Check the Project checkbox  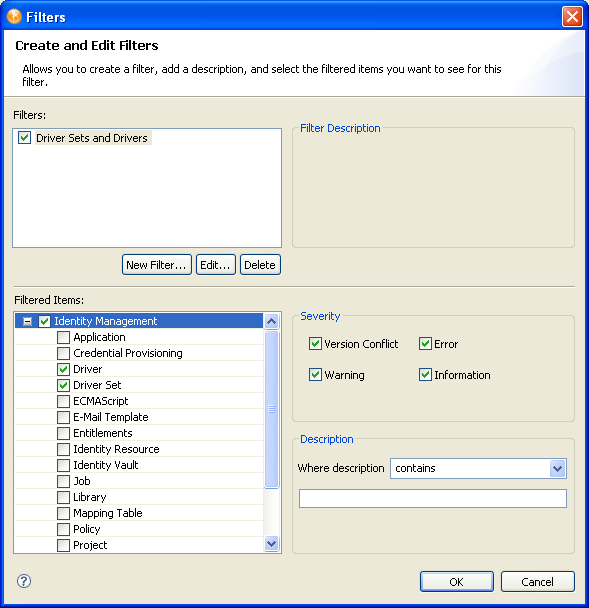click(x=63, y=545)
